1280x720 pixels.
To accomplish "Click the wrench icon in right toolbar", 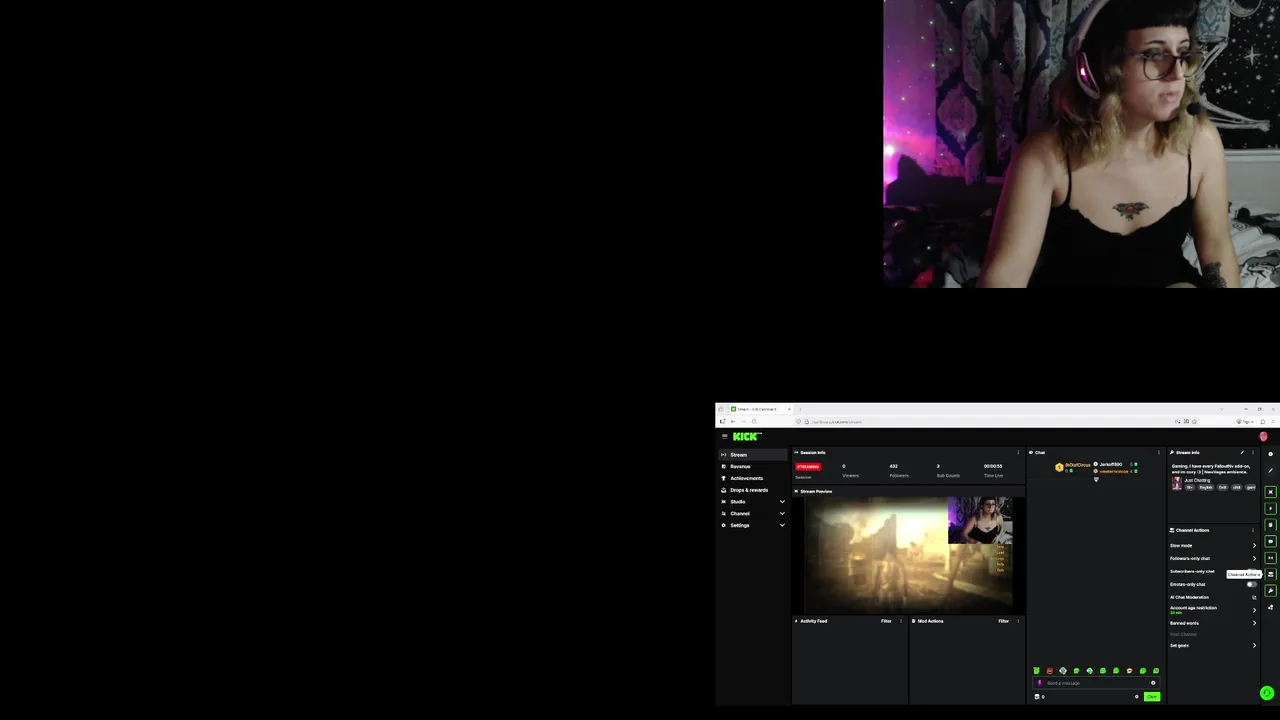I will coord(1271,591).
